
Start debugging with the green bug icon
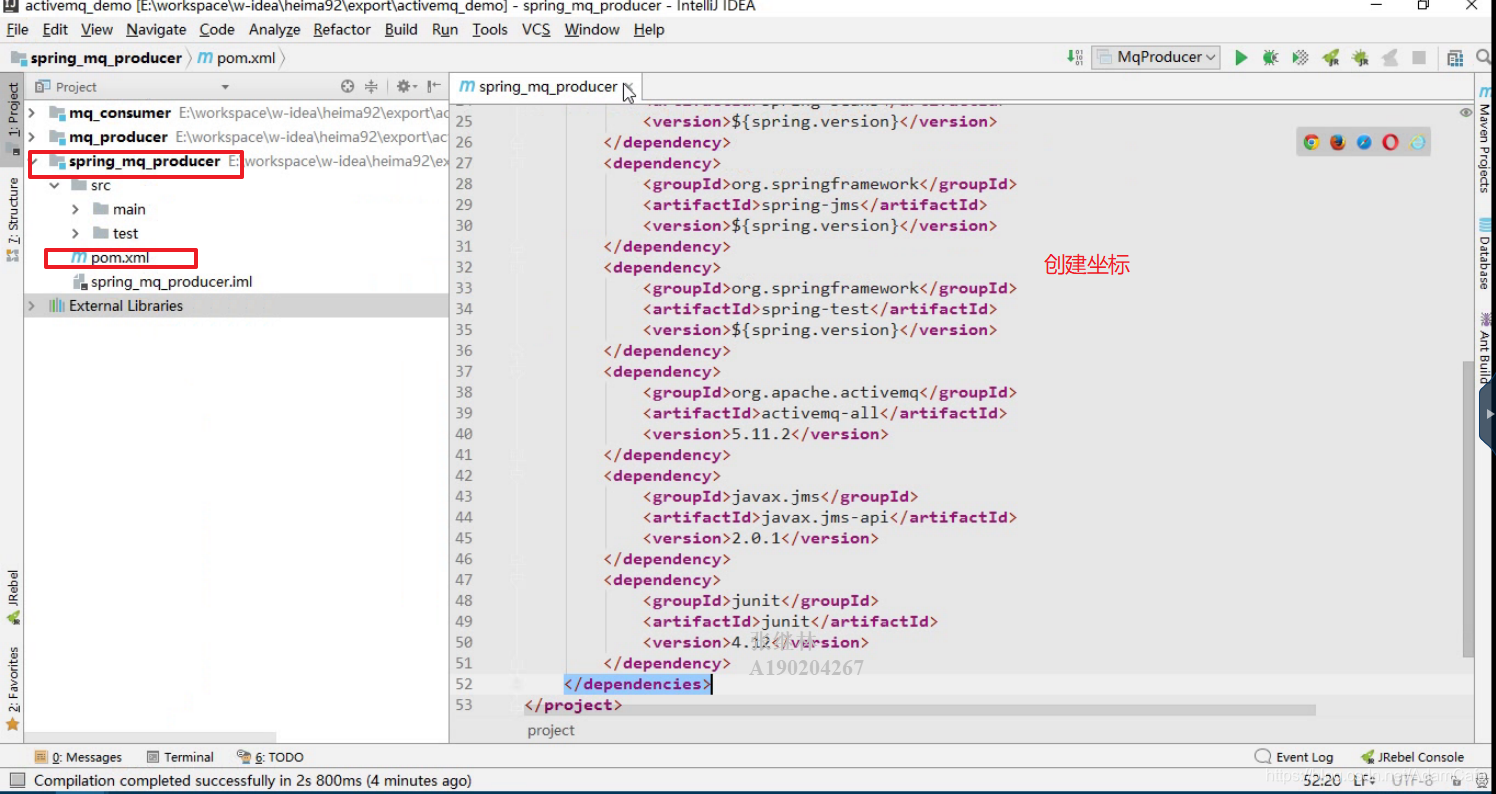coord(1270,58)
